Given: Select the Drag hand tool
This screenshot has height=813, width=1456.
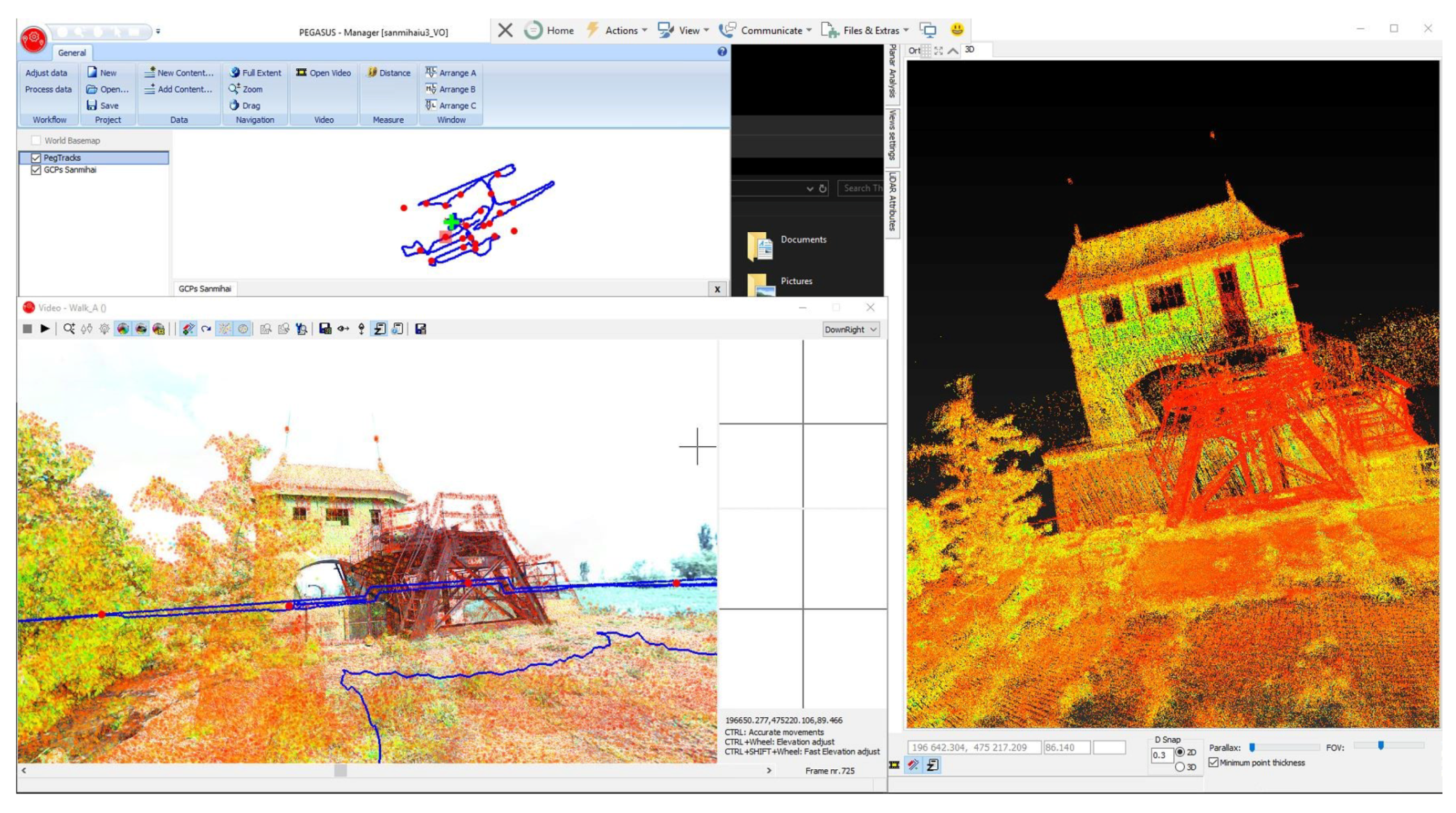Looking at the screenshot, I should [245, 106].
